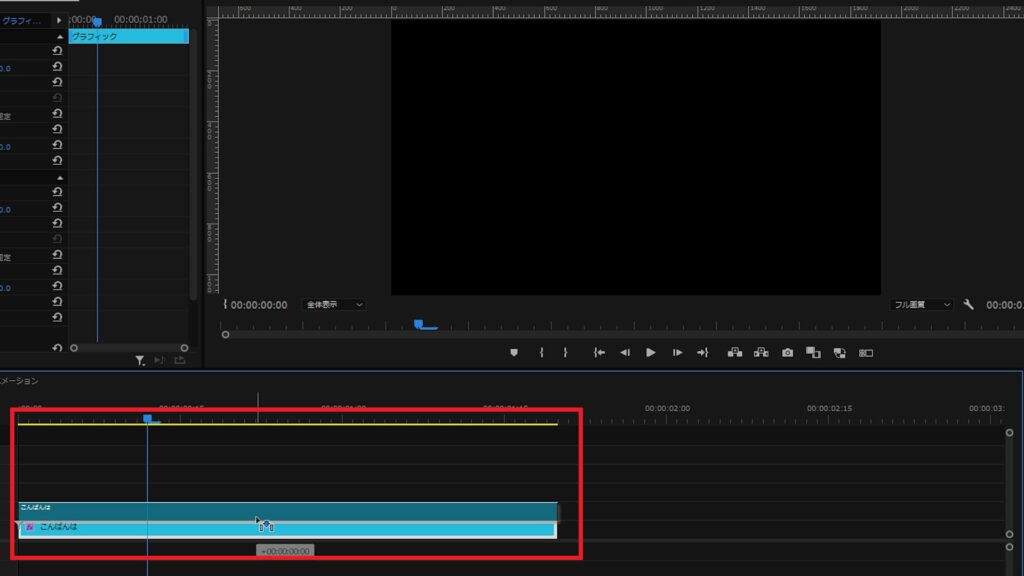Click the left handle of Effect Controls zoom bar

[x=74, y=348]
